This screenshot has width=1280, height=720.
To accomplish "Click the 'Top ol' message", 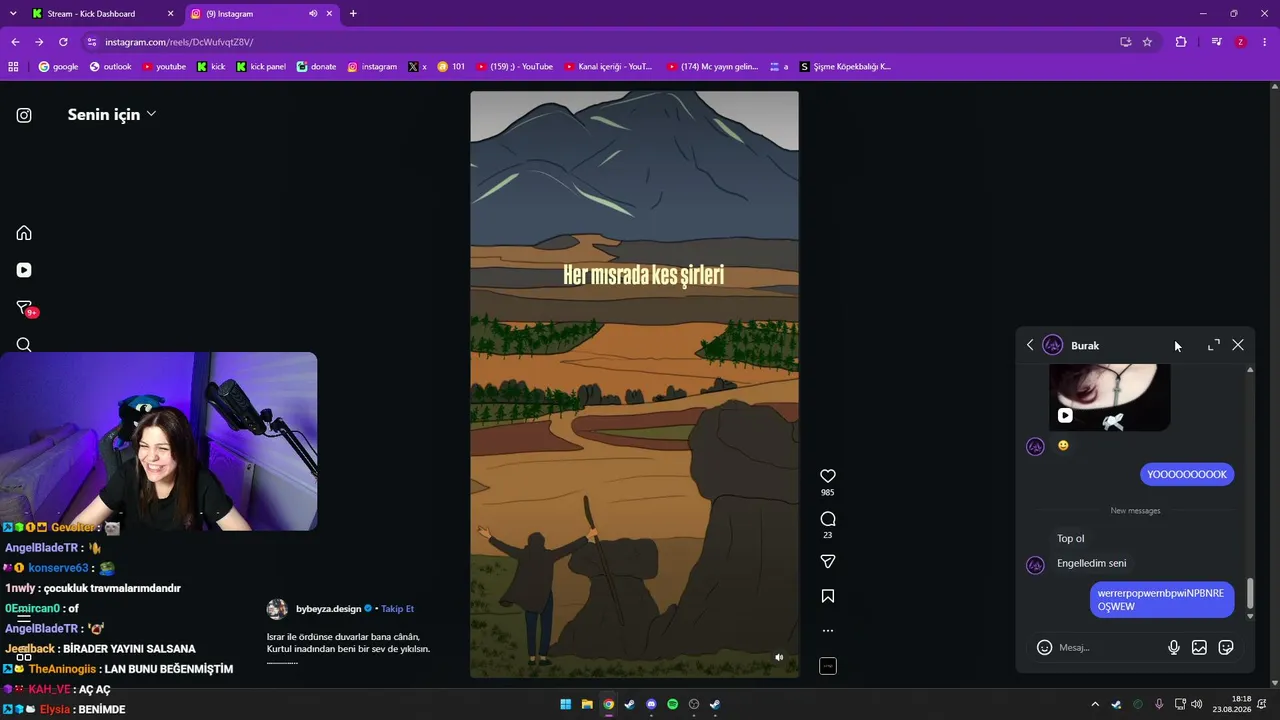I will 1071,538.
